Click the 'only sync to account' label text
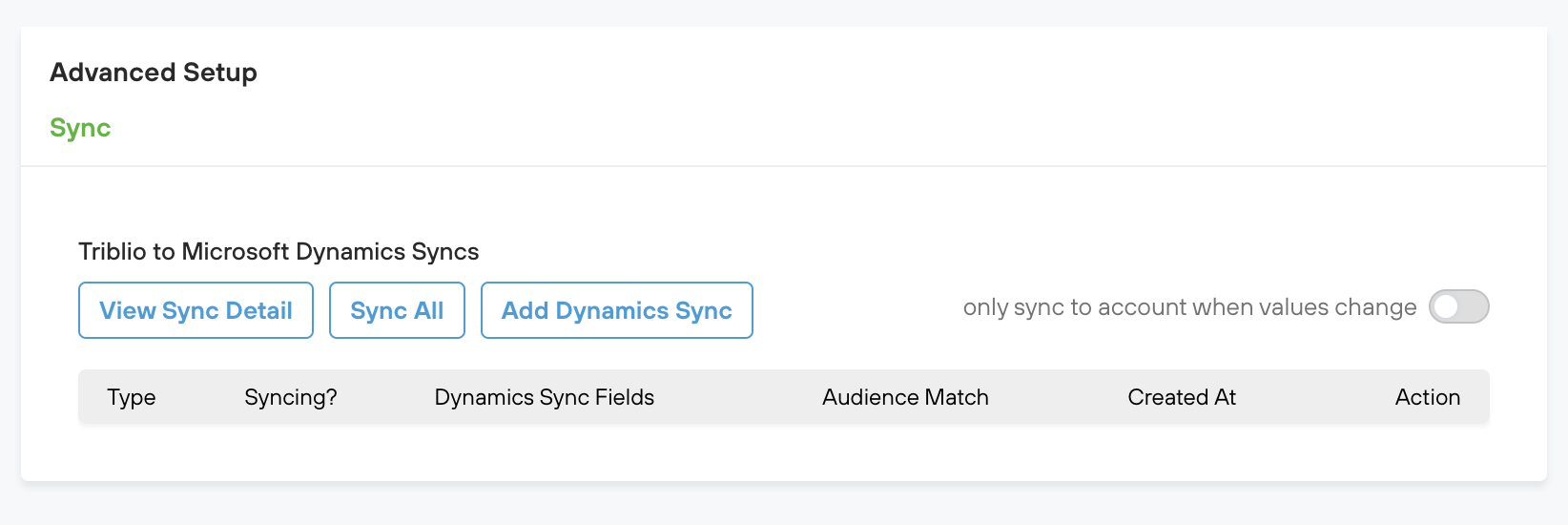The image size is (1568, 525). [1188, 307]
